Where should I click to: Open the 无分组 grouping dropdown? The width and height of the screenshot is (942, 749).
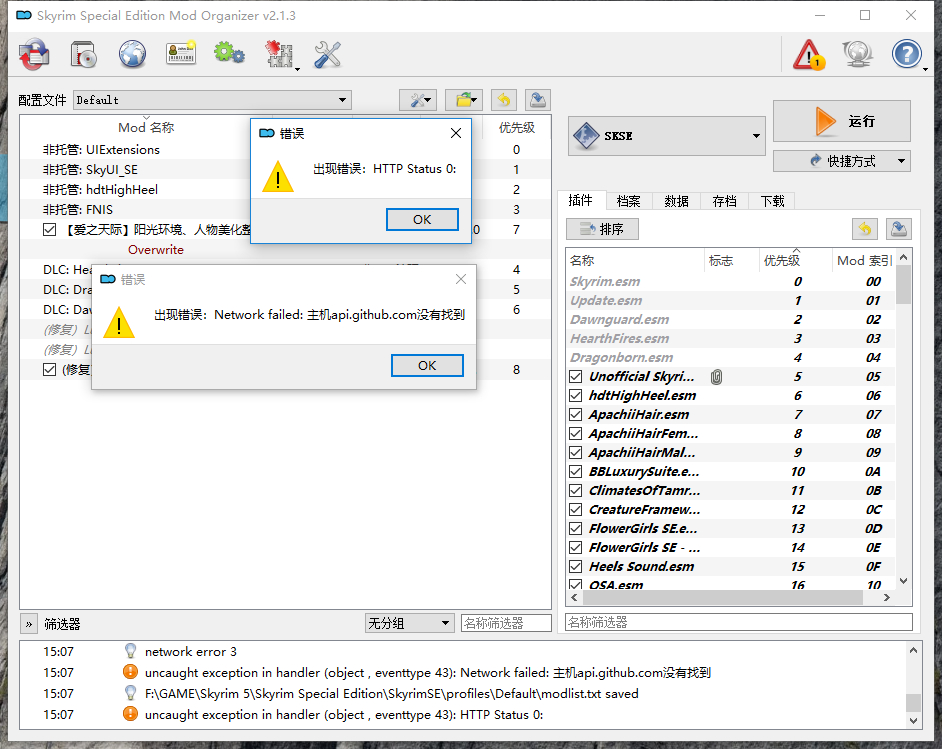pos(409,623)
